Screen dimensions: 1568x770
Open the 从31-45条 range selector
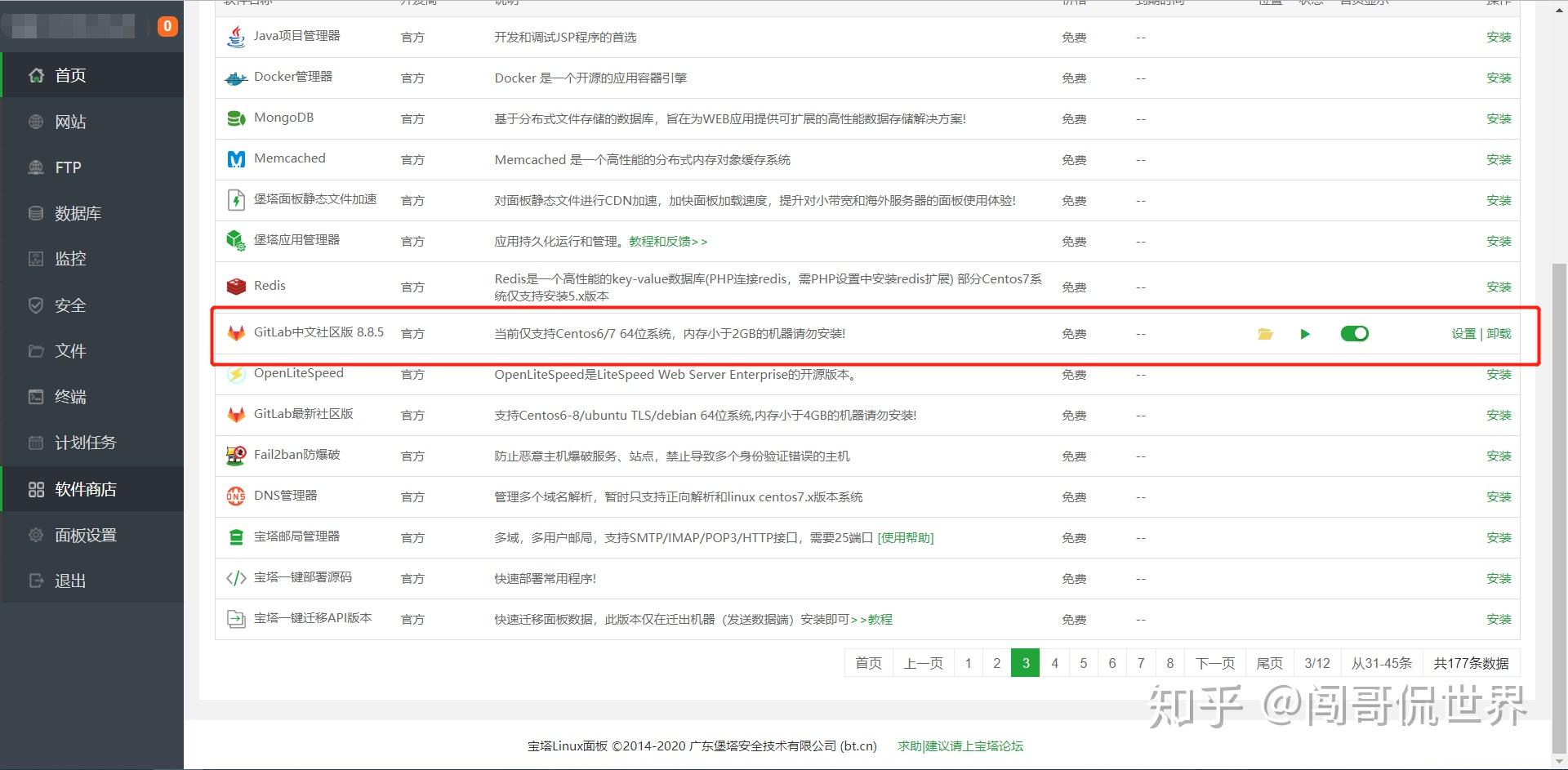tap(1382, 663)
